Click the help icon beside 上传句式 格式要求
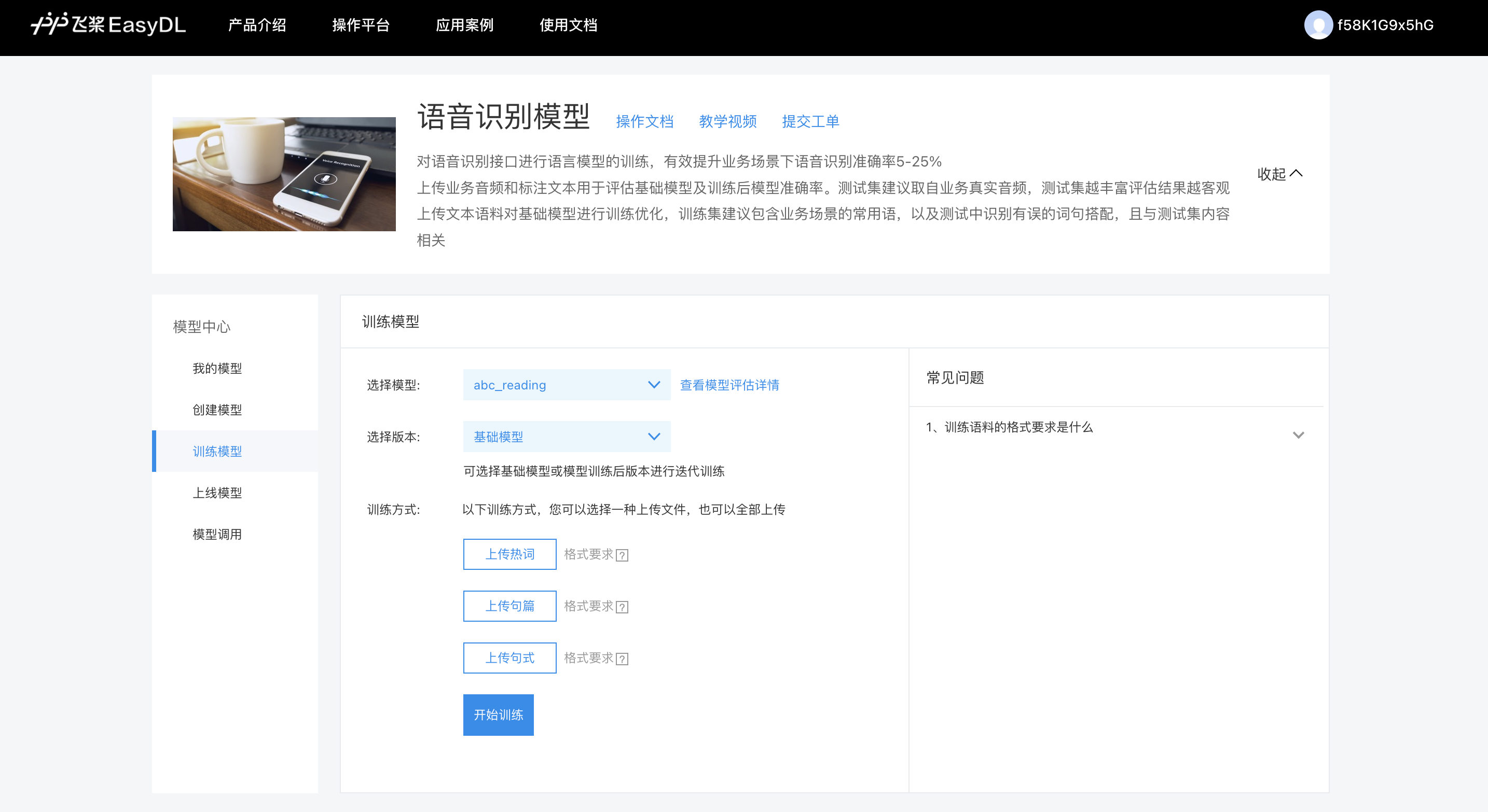Image resolution: width=1488 pixels, height=812 pixels. point(622,659)
